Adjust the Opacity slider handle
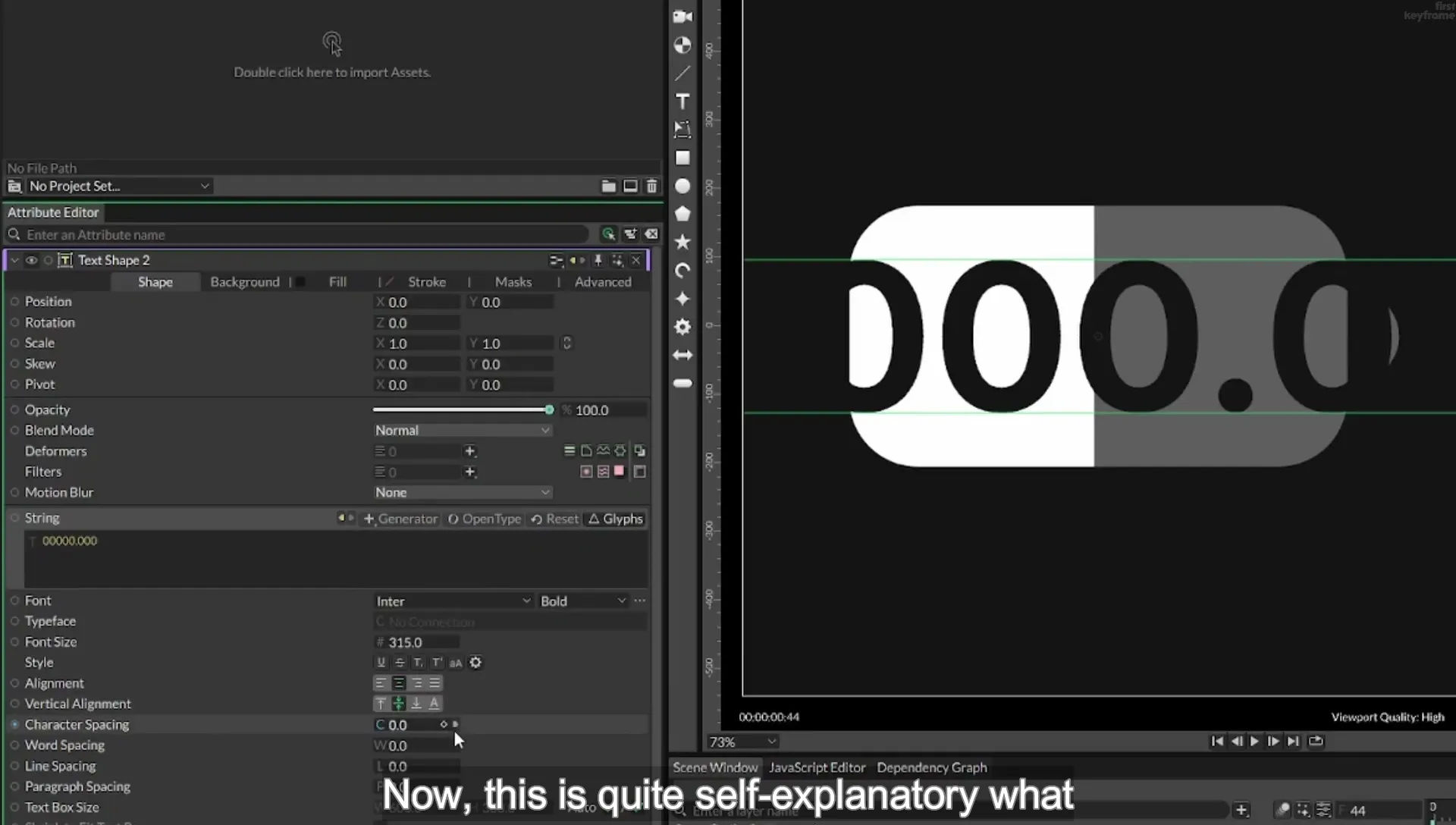1456x825 pixels. (x=549, y=410)
